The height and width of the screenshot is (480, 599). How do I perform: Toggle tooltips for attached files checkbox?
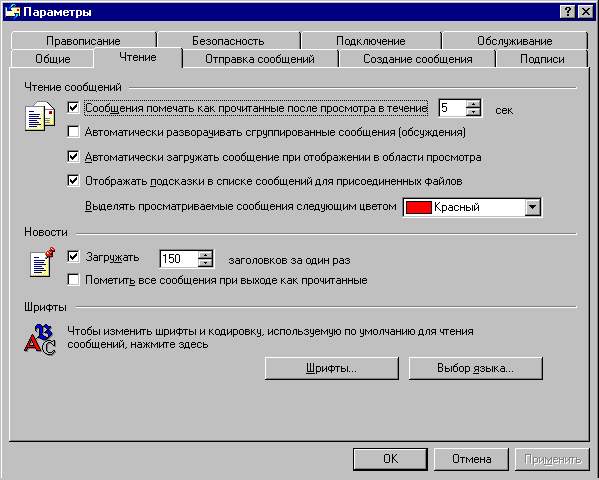pos(73,180)
